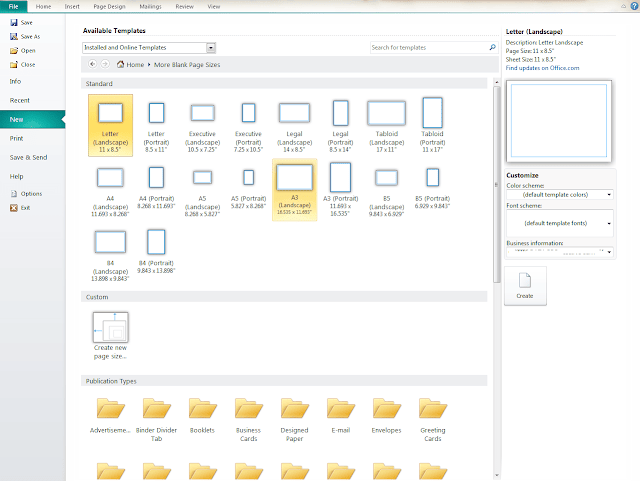The height and width of the screenshot is (481, 640).
Task: Pick the A3 (Landscape) page size
Action: tap(294, 190)
